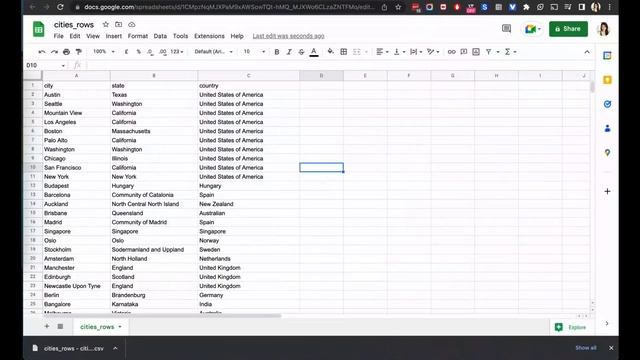
Task: Click Add Sheet plus button
Action: [x=47, y=326]
